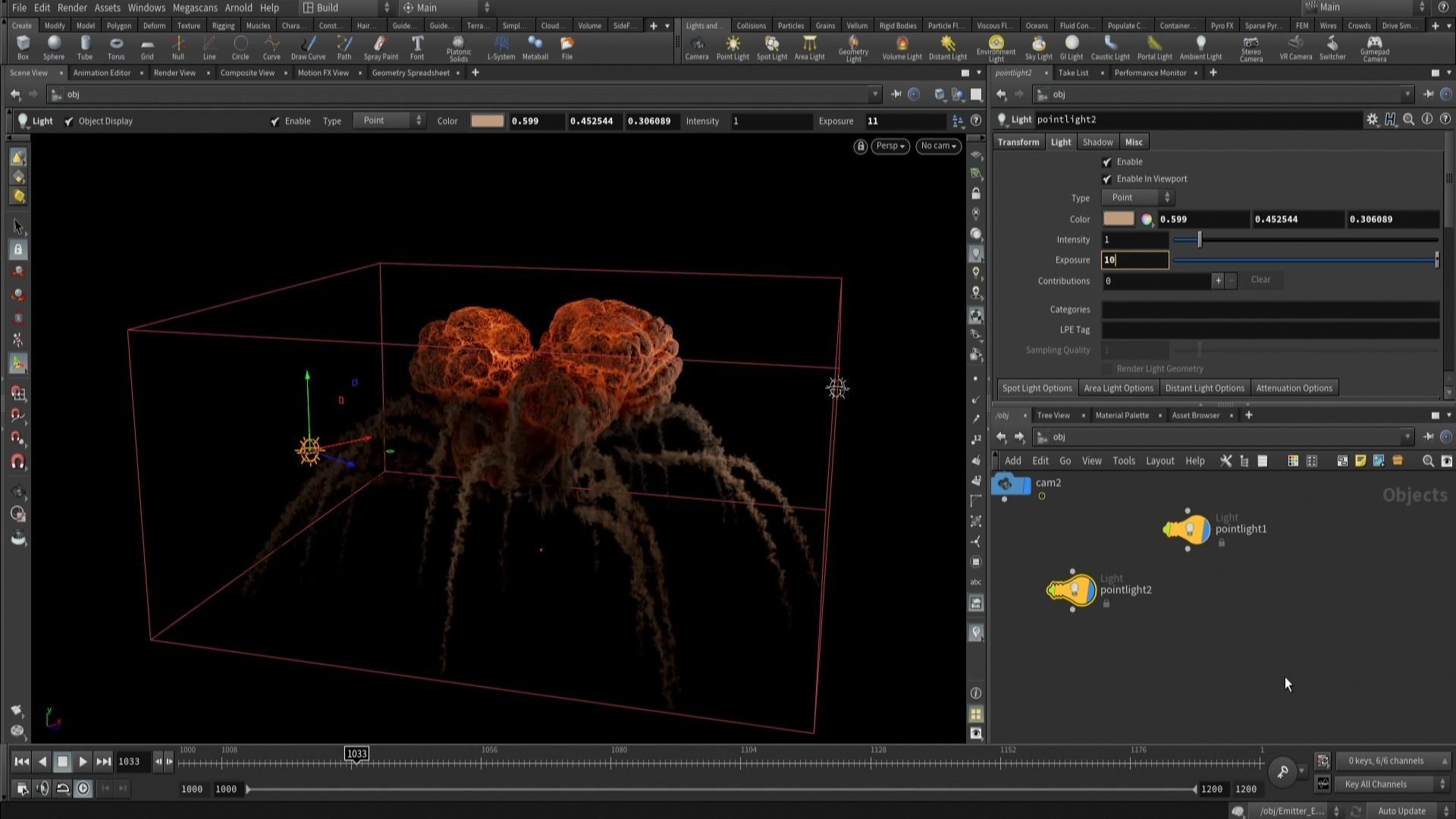Toggle Object Display checkbox
The image size is (1456, 819).
pyautogui.click(x=69, y=121)
